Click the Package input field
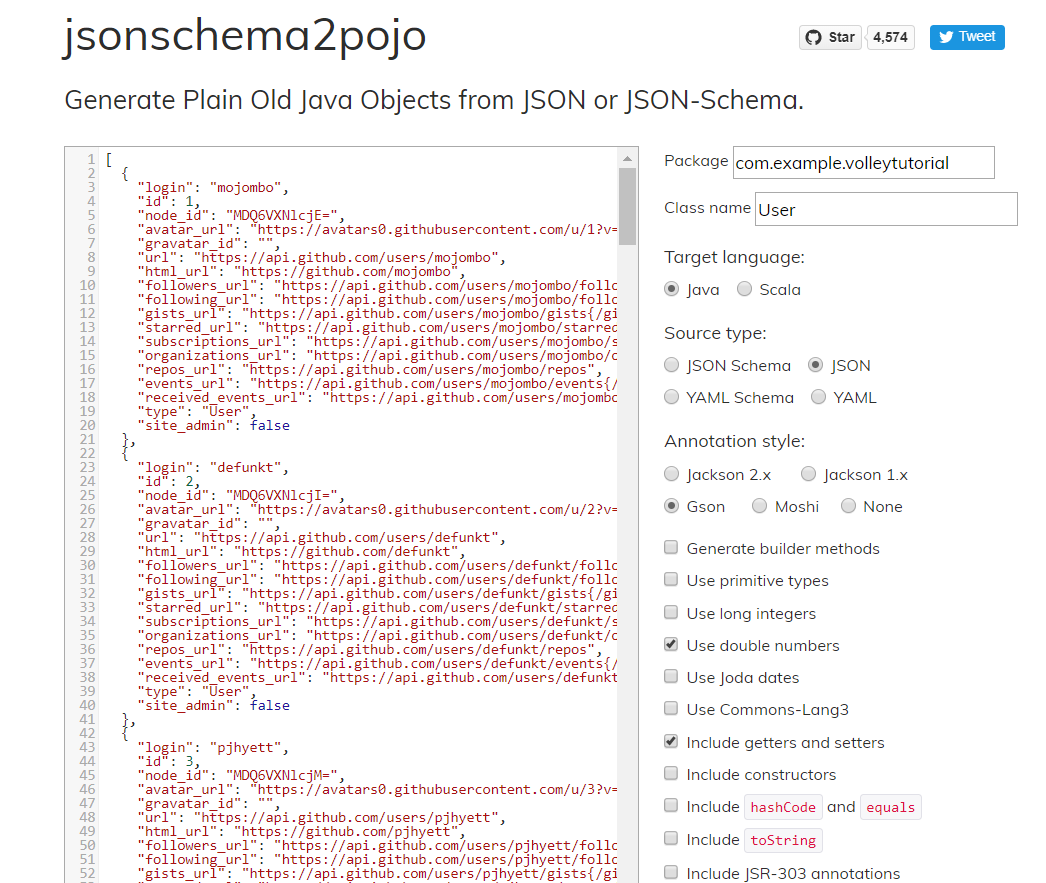The image size is (1046, 883). (x=863, y=163)
